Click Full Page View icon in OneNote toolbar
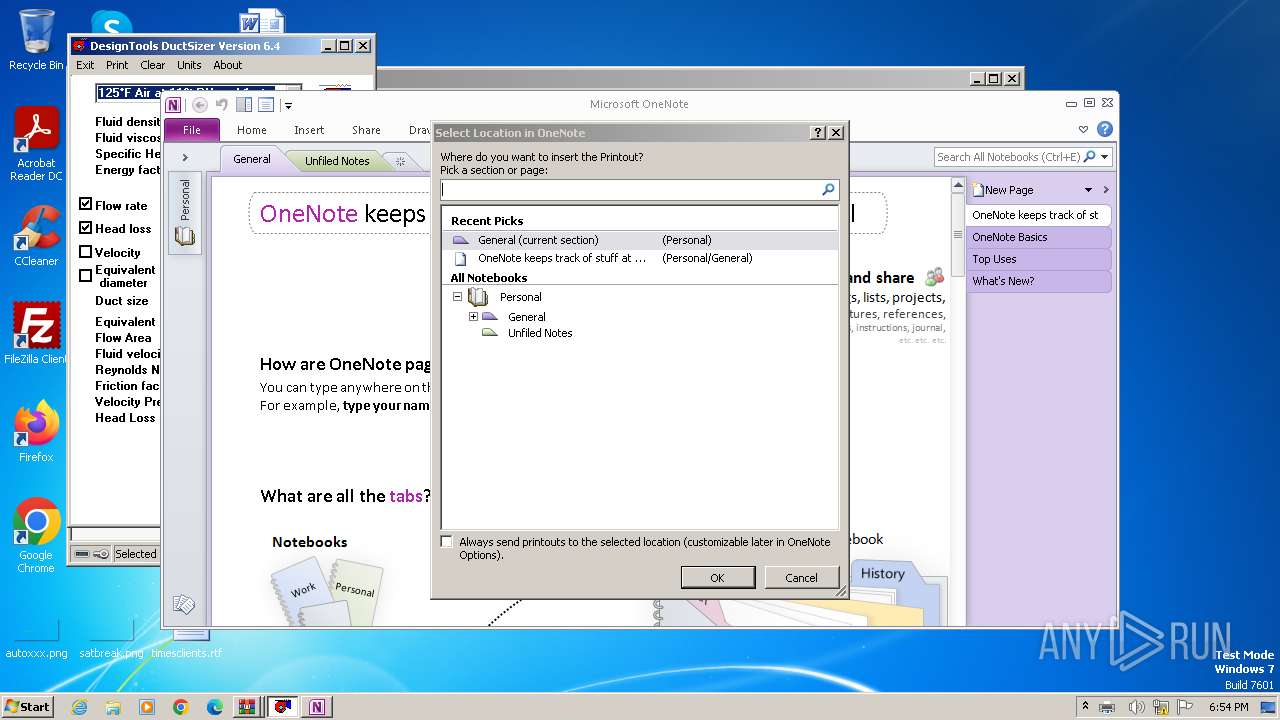 coord(266,105)
